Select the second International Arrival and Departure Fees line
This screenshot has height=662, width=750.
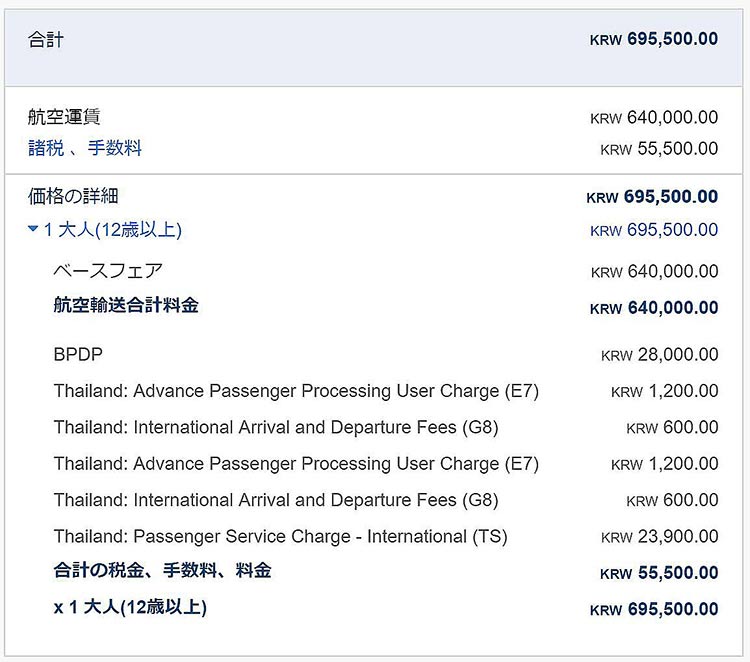[276, 500]
